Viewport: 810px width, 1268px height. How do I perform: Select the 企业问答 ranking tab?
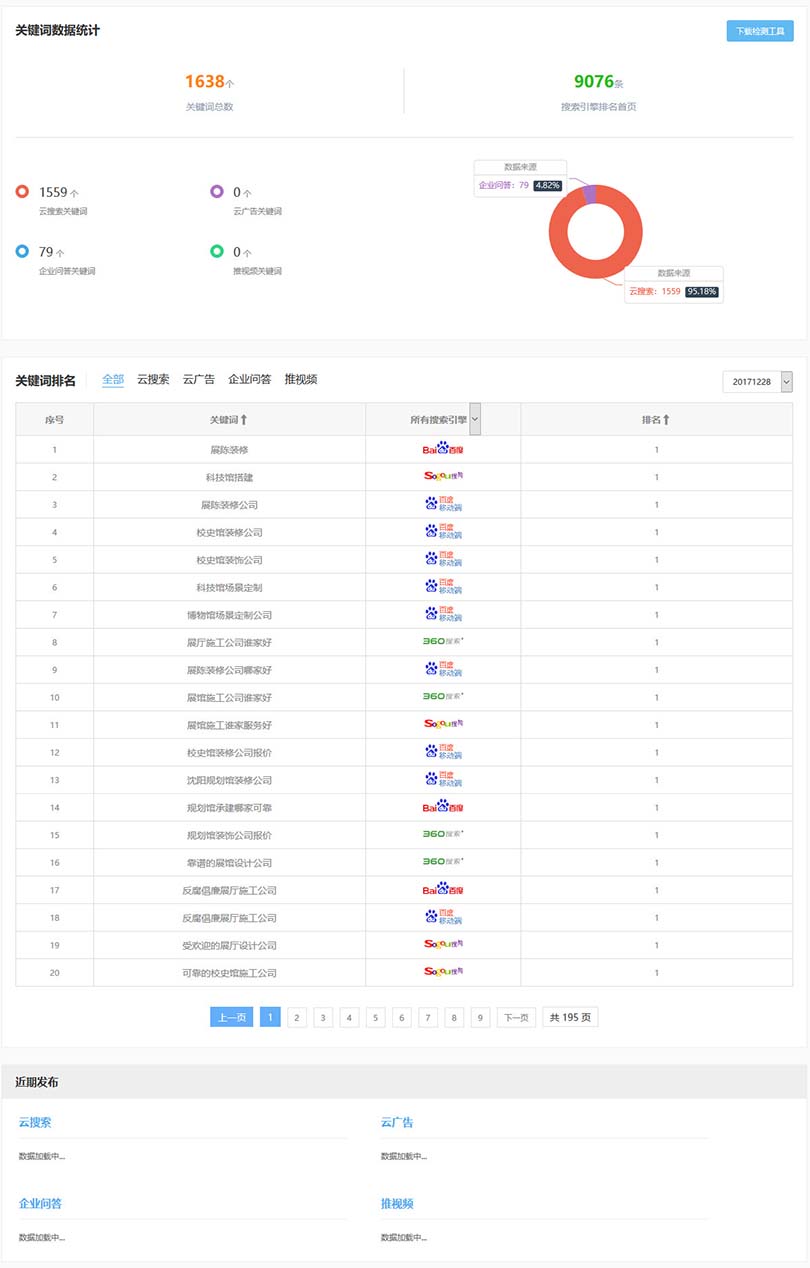click(x=249, y=380)
